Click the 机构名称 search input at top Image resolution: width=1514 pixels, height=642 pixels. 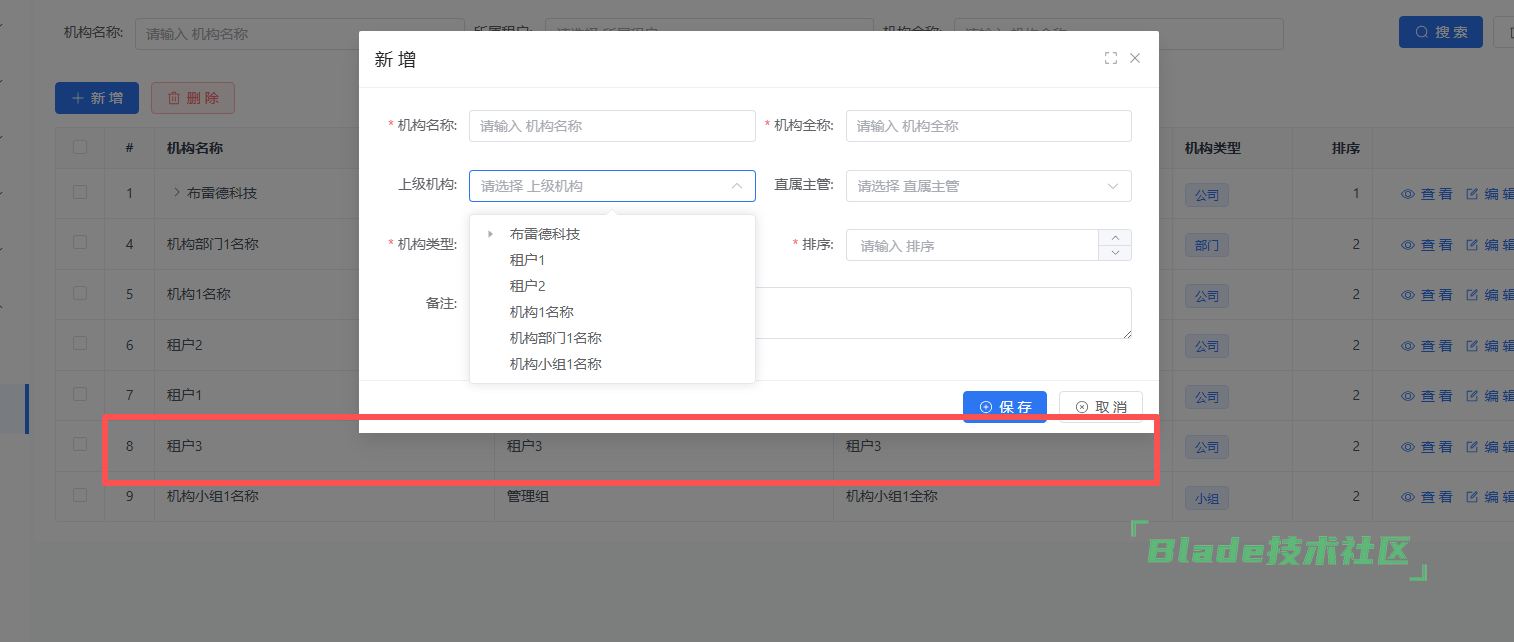(300, 33)
